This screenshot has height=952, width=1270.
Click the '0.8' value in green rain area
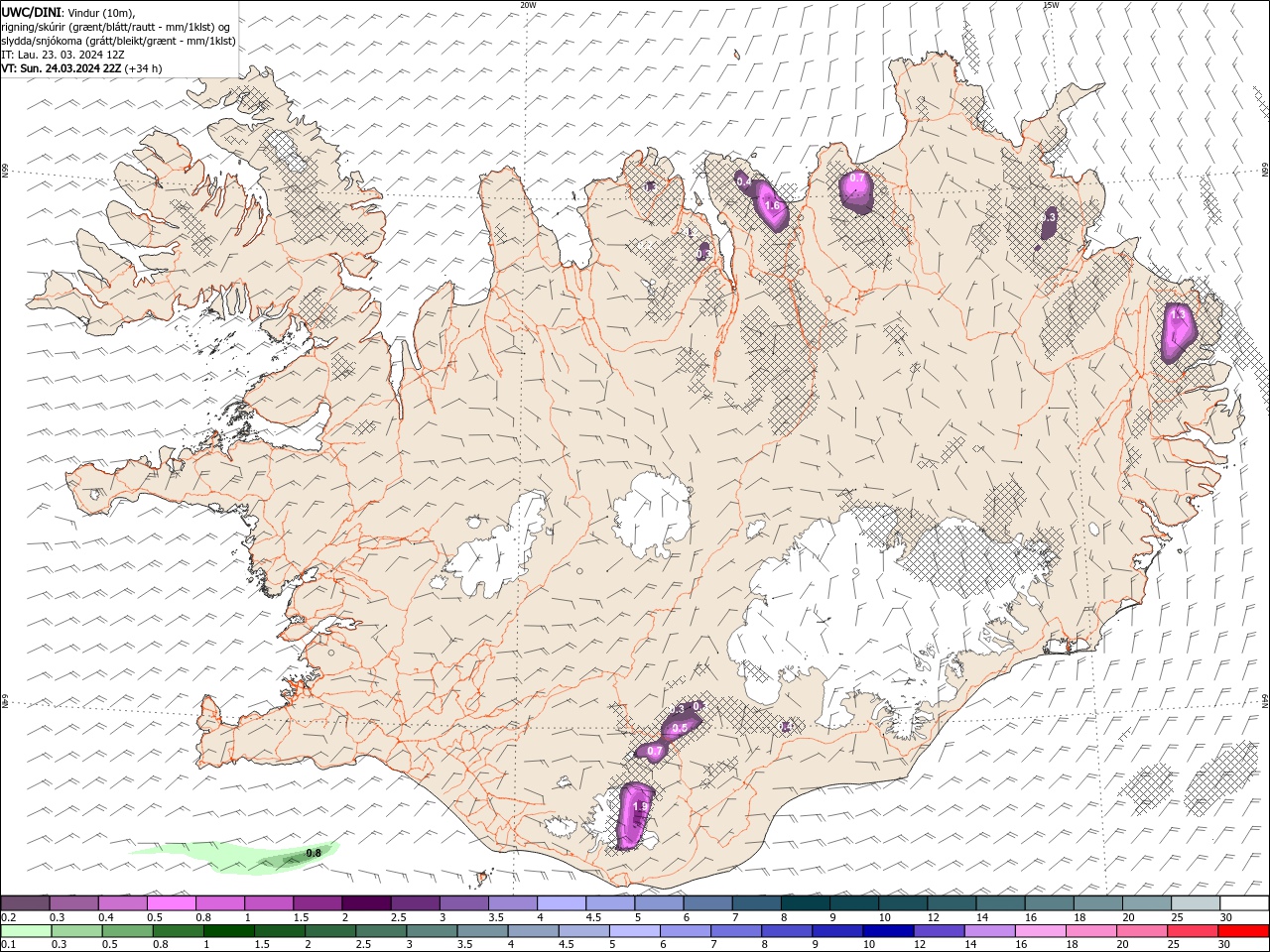pos(314,853)
